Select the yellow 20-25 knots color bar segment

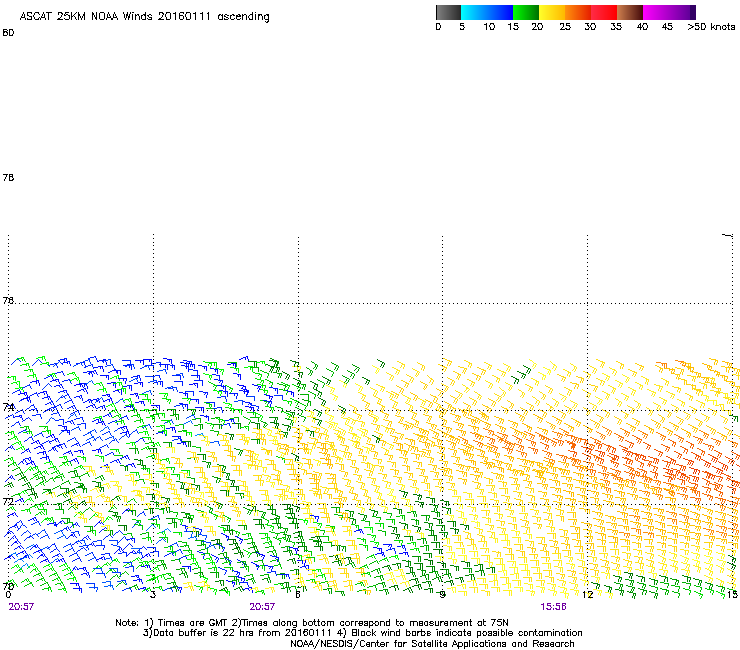point(552,12)
